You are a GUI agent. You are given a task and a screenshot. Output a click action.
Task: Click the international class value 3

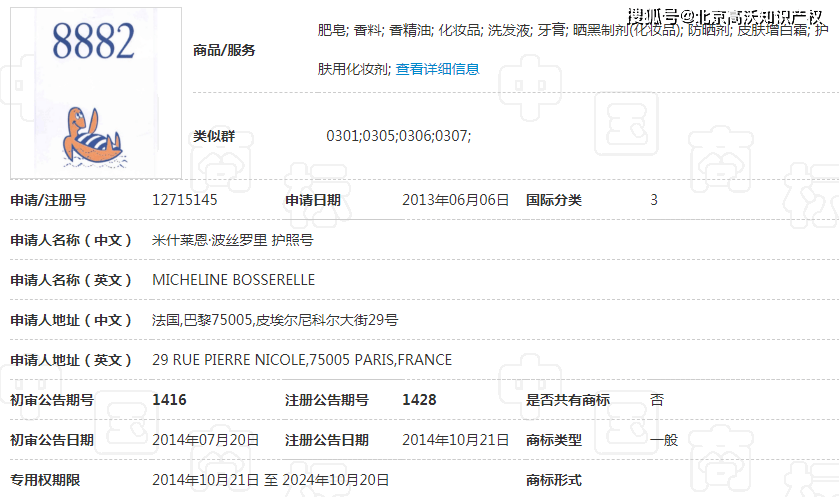(654, 200)
